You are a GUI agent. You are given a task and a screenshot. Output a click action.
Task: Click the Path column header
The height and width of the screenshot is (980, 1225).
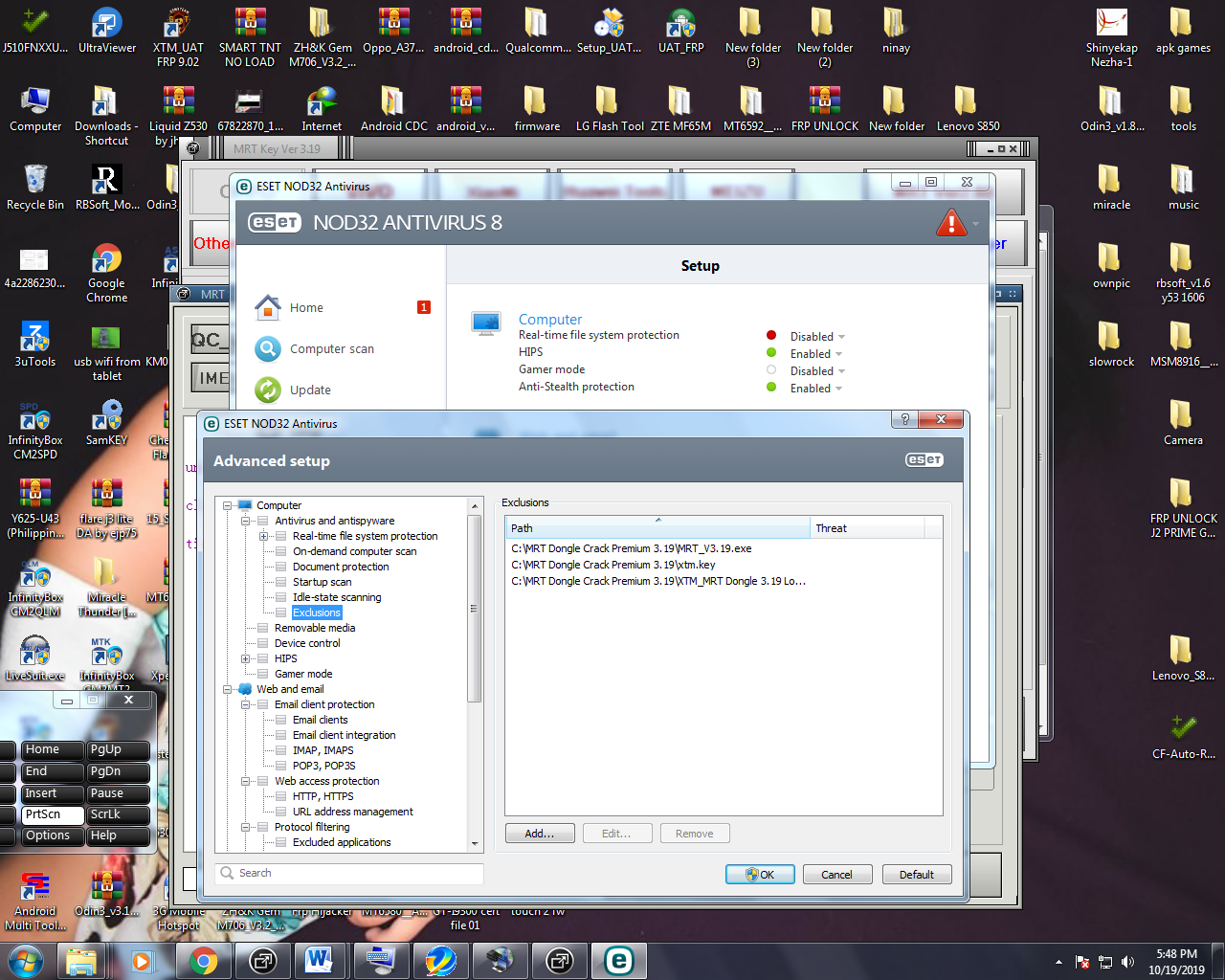657,528
